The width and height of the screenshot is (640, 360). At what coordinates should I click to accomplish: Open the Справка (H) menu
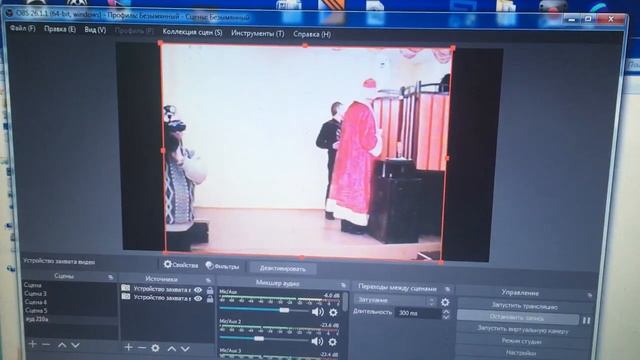[312, 34]
